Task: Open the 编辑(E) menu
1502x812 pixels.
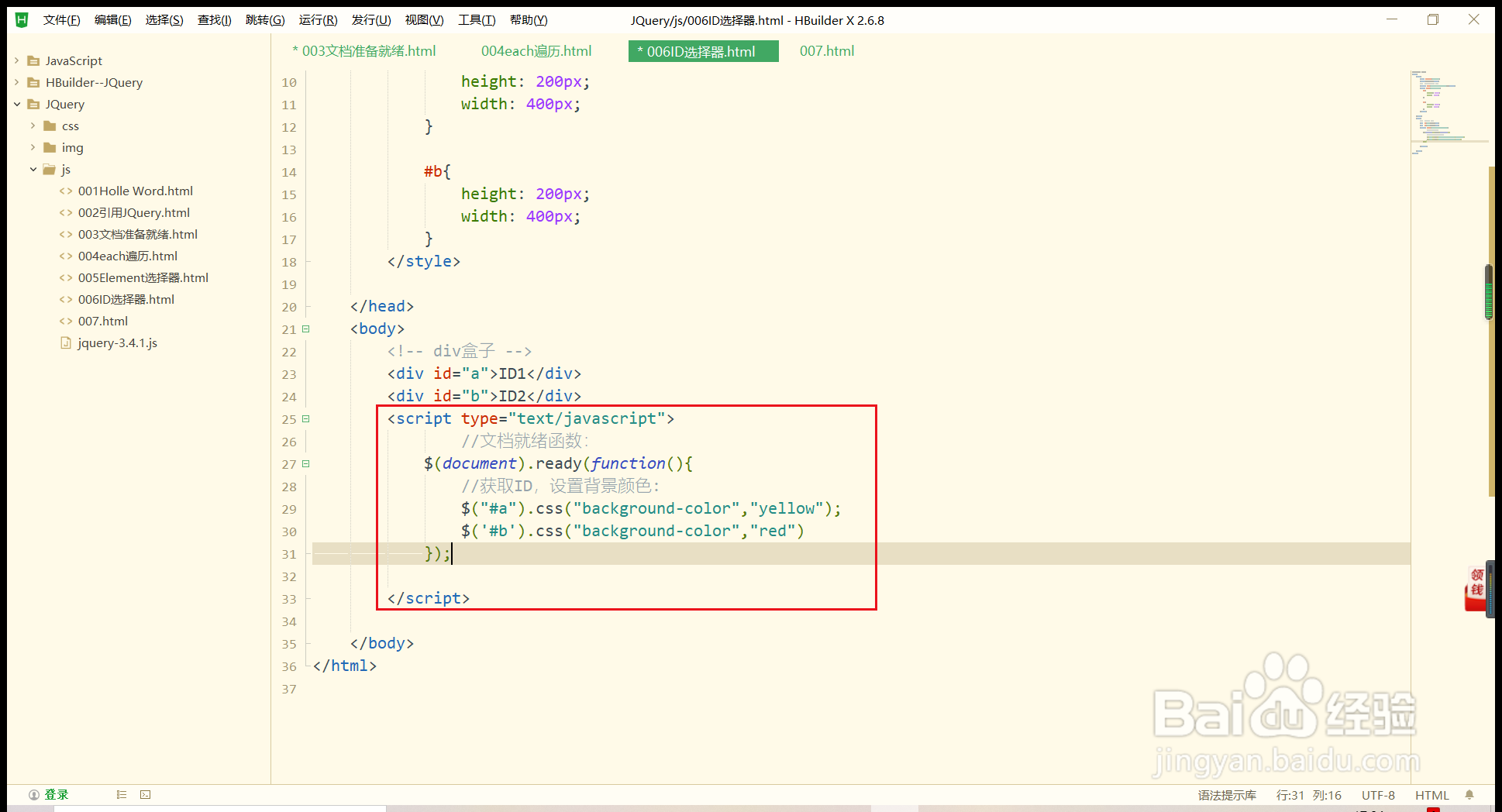Action: coord(113,20)
